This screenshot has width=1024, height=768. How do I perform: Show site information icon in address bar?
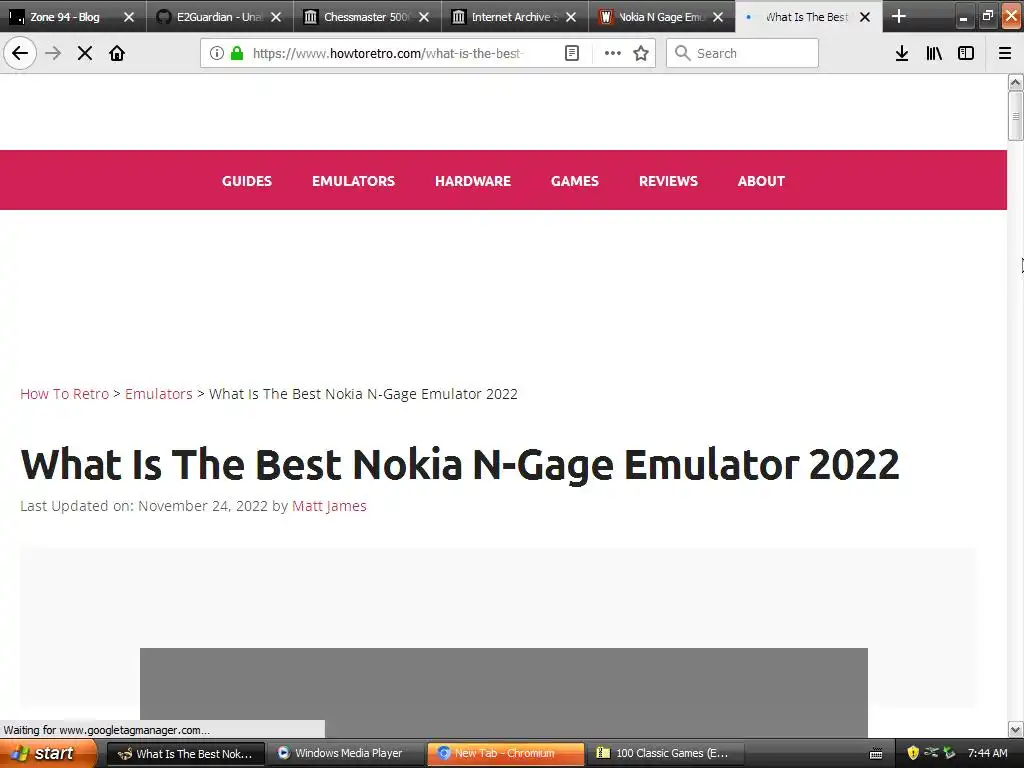(x=217, y=53)
